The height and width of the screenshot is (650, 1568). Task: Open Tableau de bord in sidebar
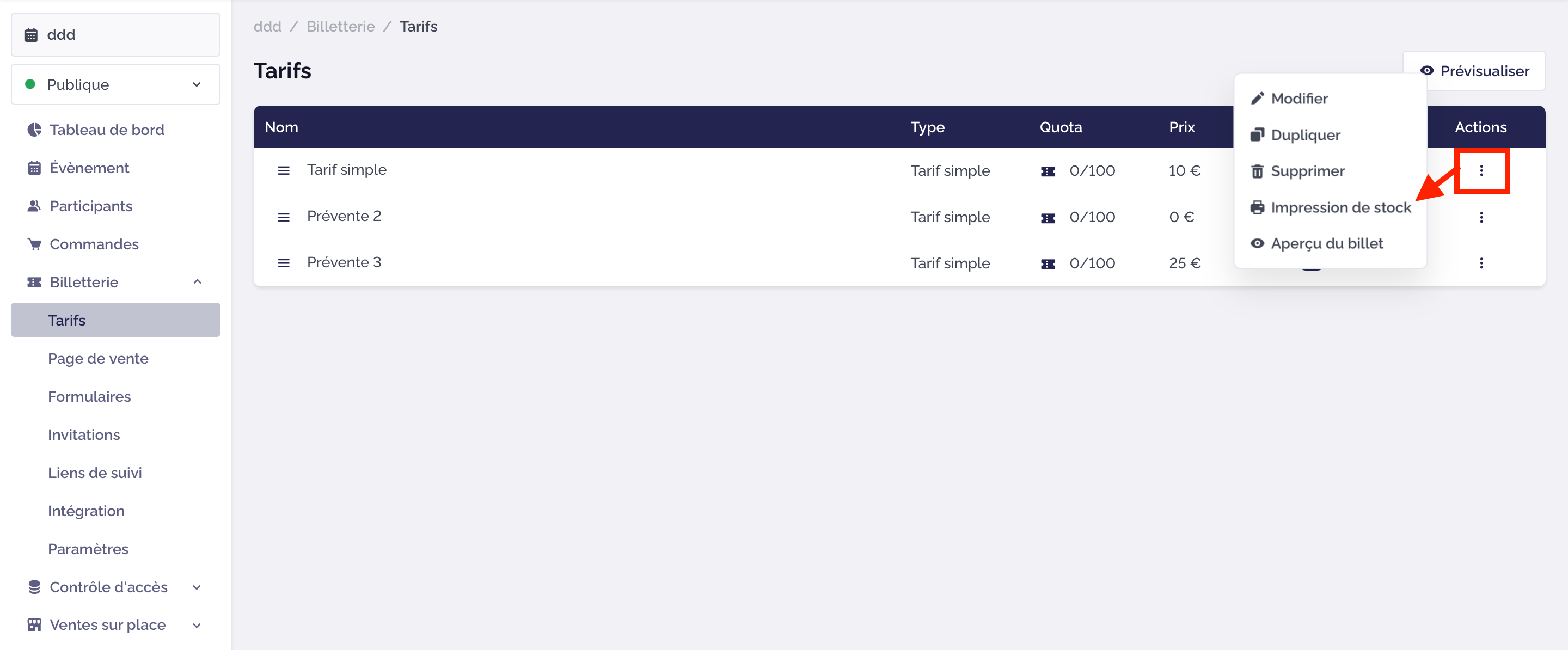(x=115, y=130)
